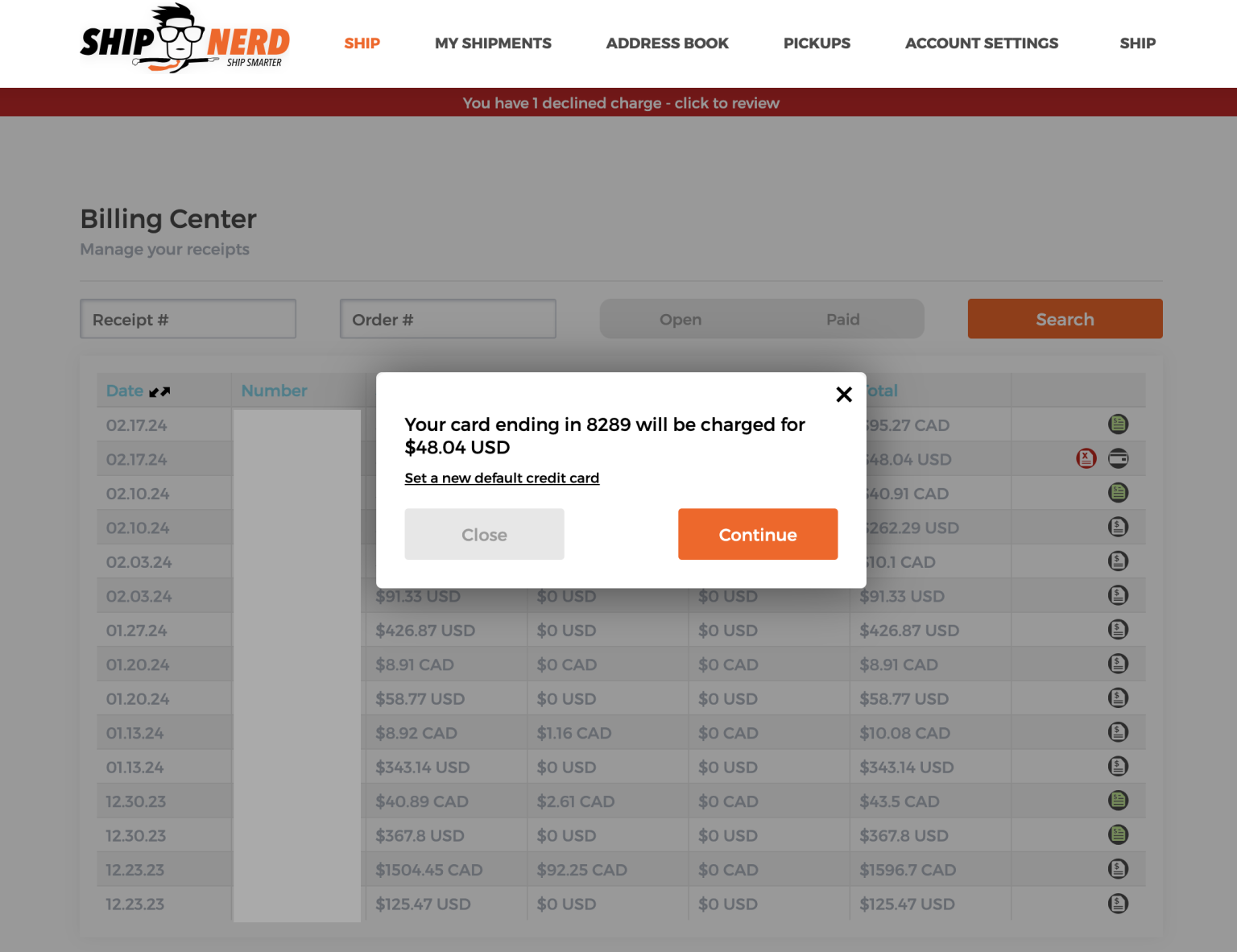Open the PICKUPS page
This screenshot has width=1237, height=952.
(817, 43)
